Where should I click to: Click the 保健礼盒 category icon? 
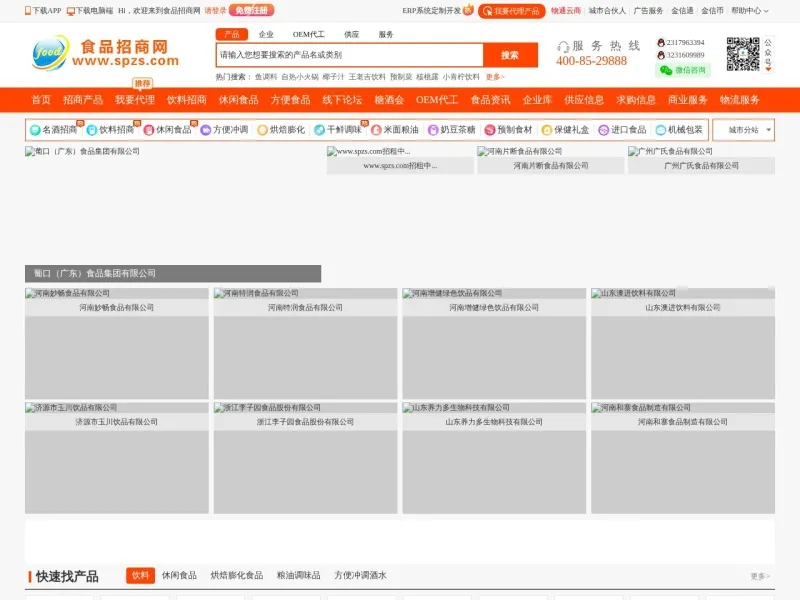(x=547, y=130)
